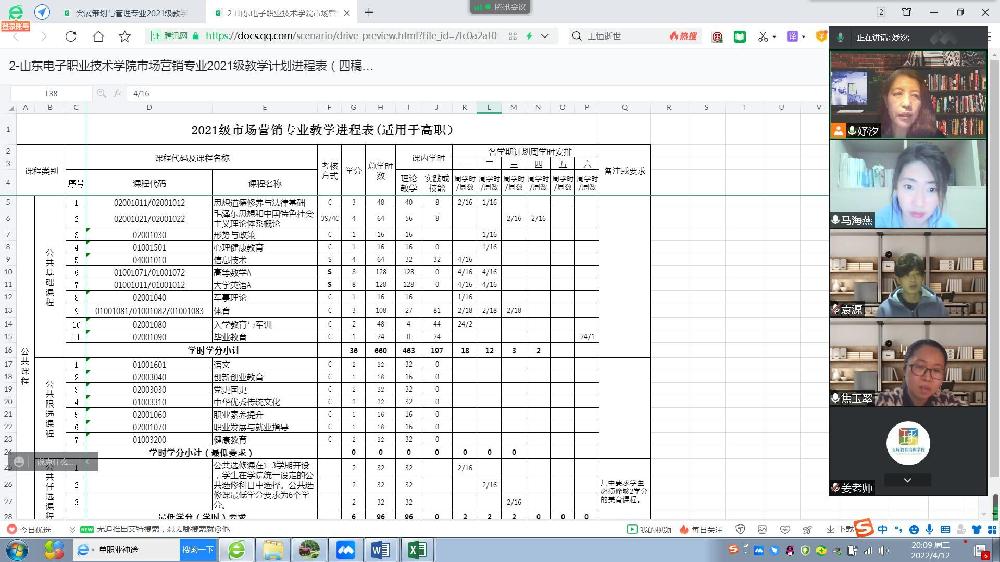Click the scissors screenshot tool icon
1000x562 pixels.
point(762,36)
